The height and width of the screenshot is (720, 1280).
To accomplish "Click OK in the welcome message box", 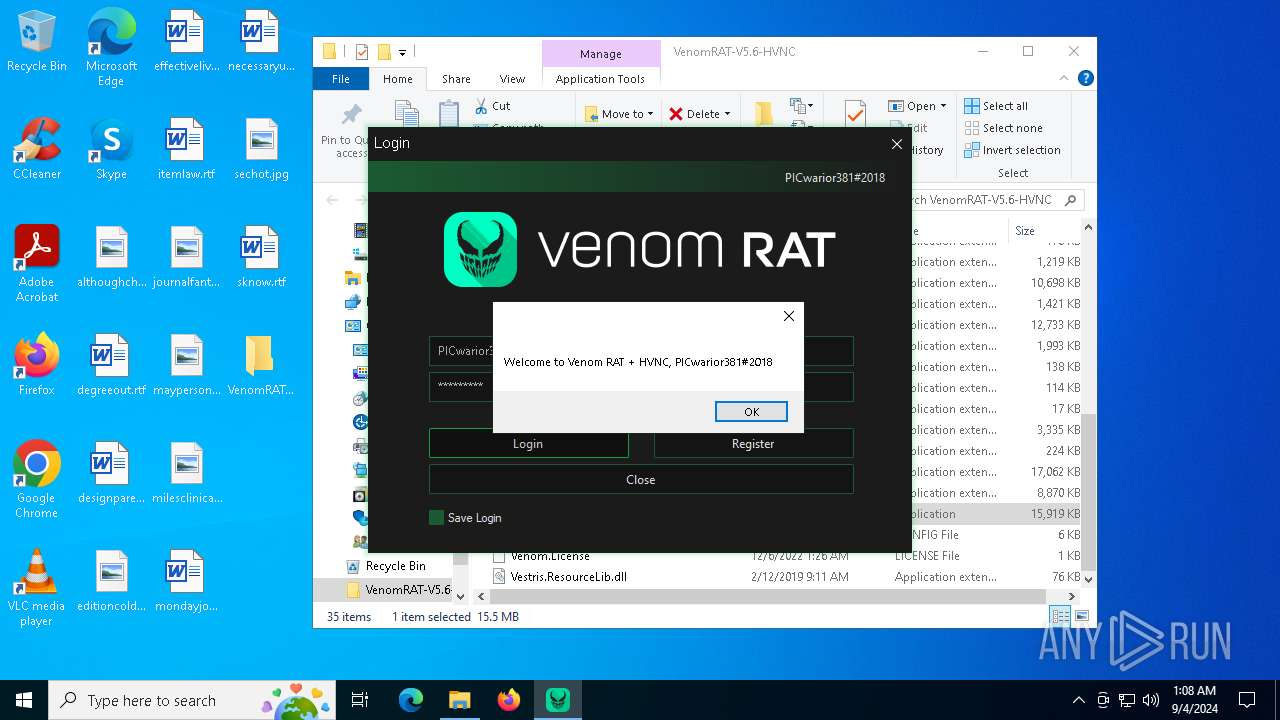I will coord(751,412).
